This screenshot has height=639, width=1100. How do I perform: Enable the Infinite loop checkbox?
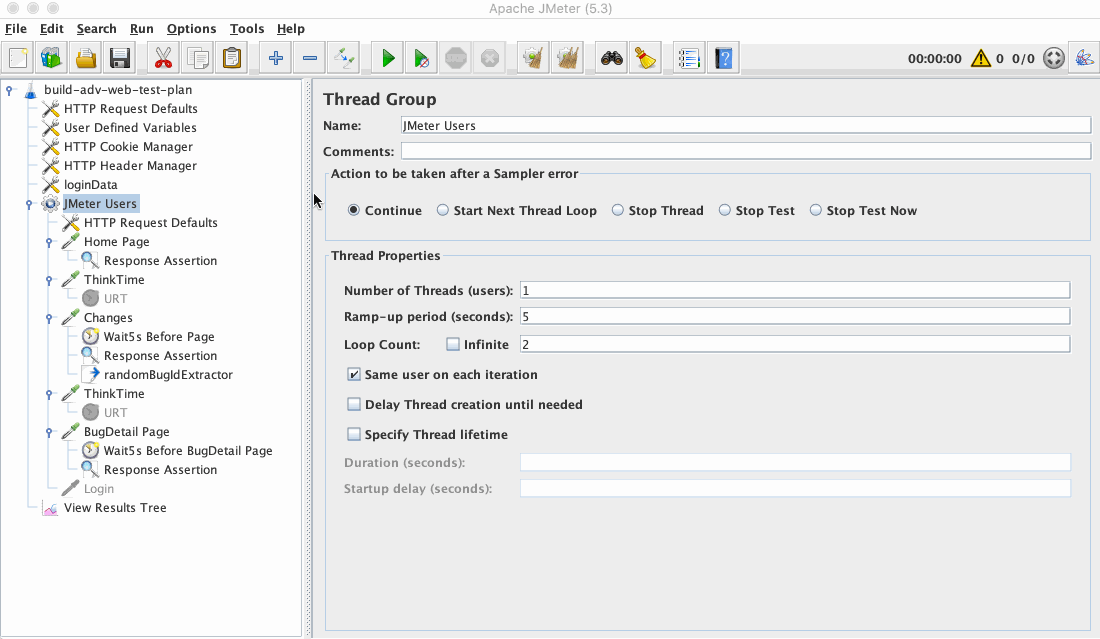tap(453, 344)
